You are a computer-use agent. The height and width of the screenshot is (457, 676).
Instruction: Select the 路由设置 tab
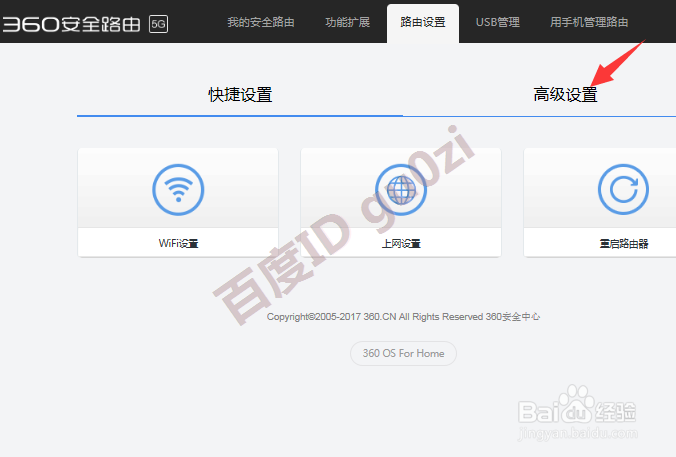pos(422,22)
